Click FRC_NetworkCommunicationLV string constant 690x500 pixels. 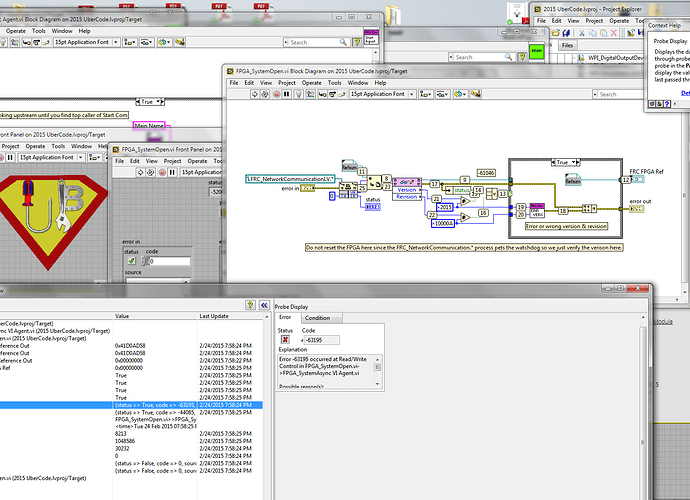coord(290,179)
